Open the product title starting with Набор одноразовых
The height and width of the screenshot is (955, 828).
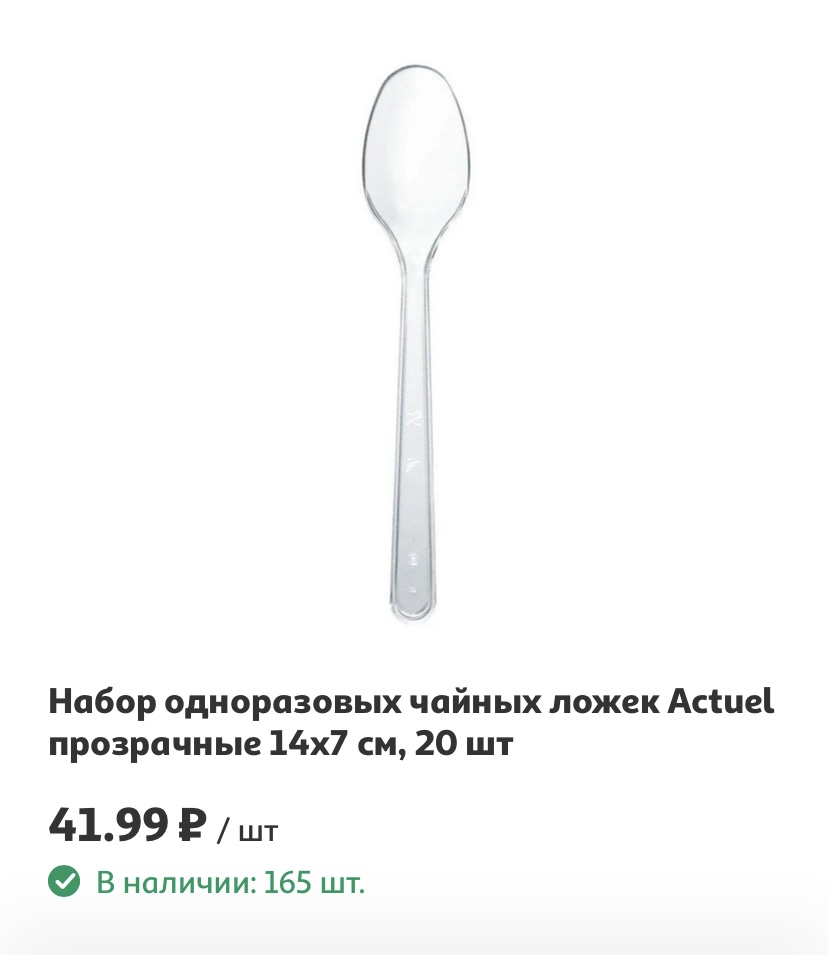coord(411,722)
